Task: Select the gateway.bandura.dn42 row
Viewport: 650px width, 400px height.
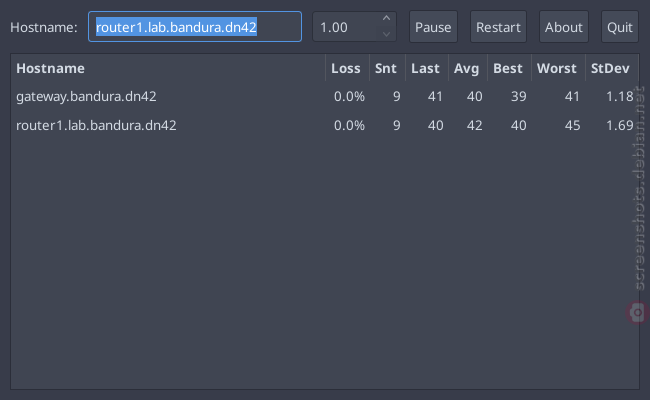Action: click(x=325, y=97)
